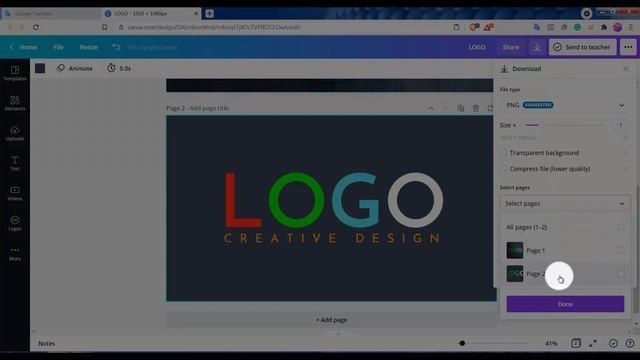The width and height of the screenshot is (640, 360).
Task: Click the checkmark icon in bottom bar
Action: [613, 343]
